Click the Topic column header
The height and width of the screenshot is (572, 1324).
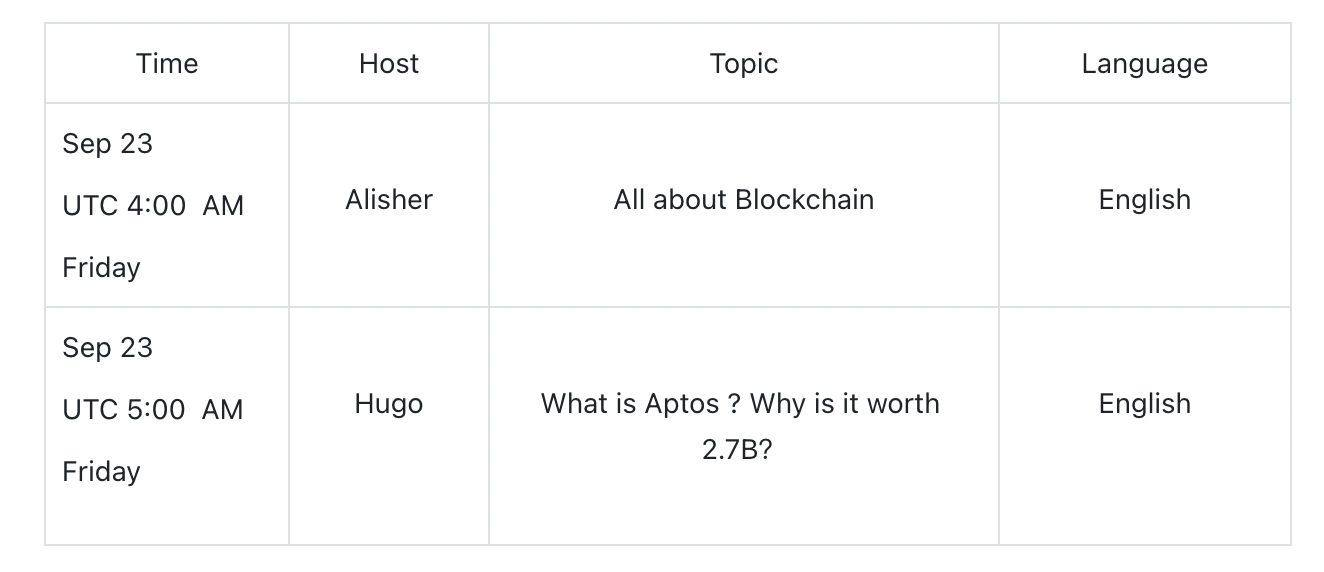[743, 64]
